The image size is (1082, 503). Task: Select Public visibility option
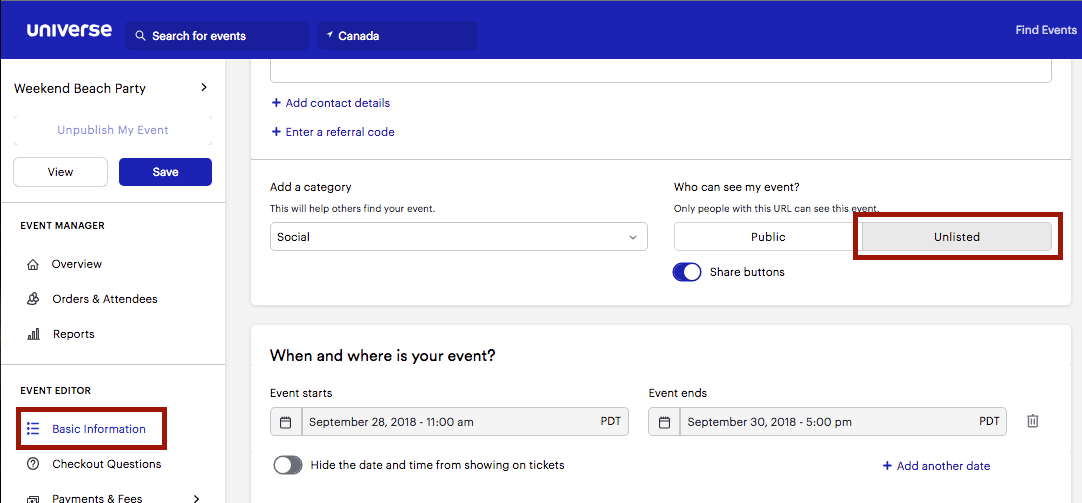point(768,237)
